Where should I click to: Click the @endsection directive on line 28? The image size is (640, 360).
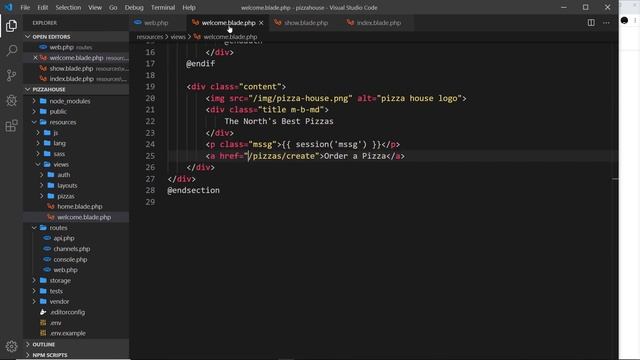click(193, 190)
